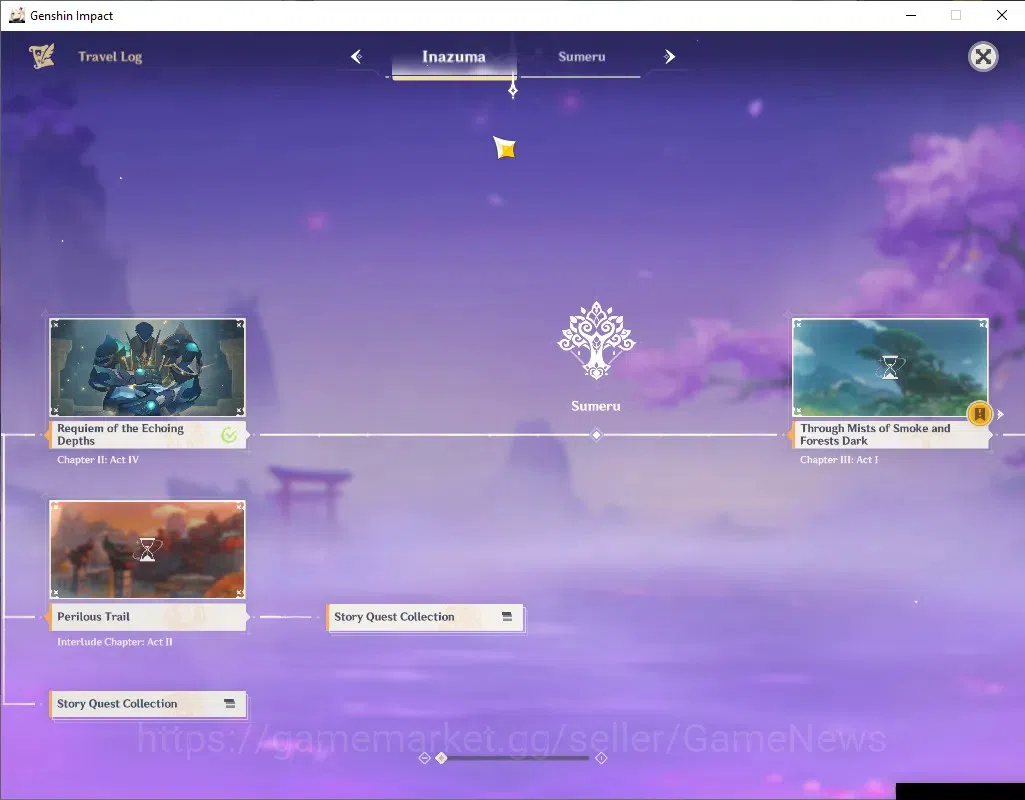Click the left end marker of bottom scrollbar
The image size is (1025, 800).
(424, 758)
